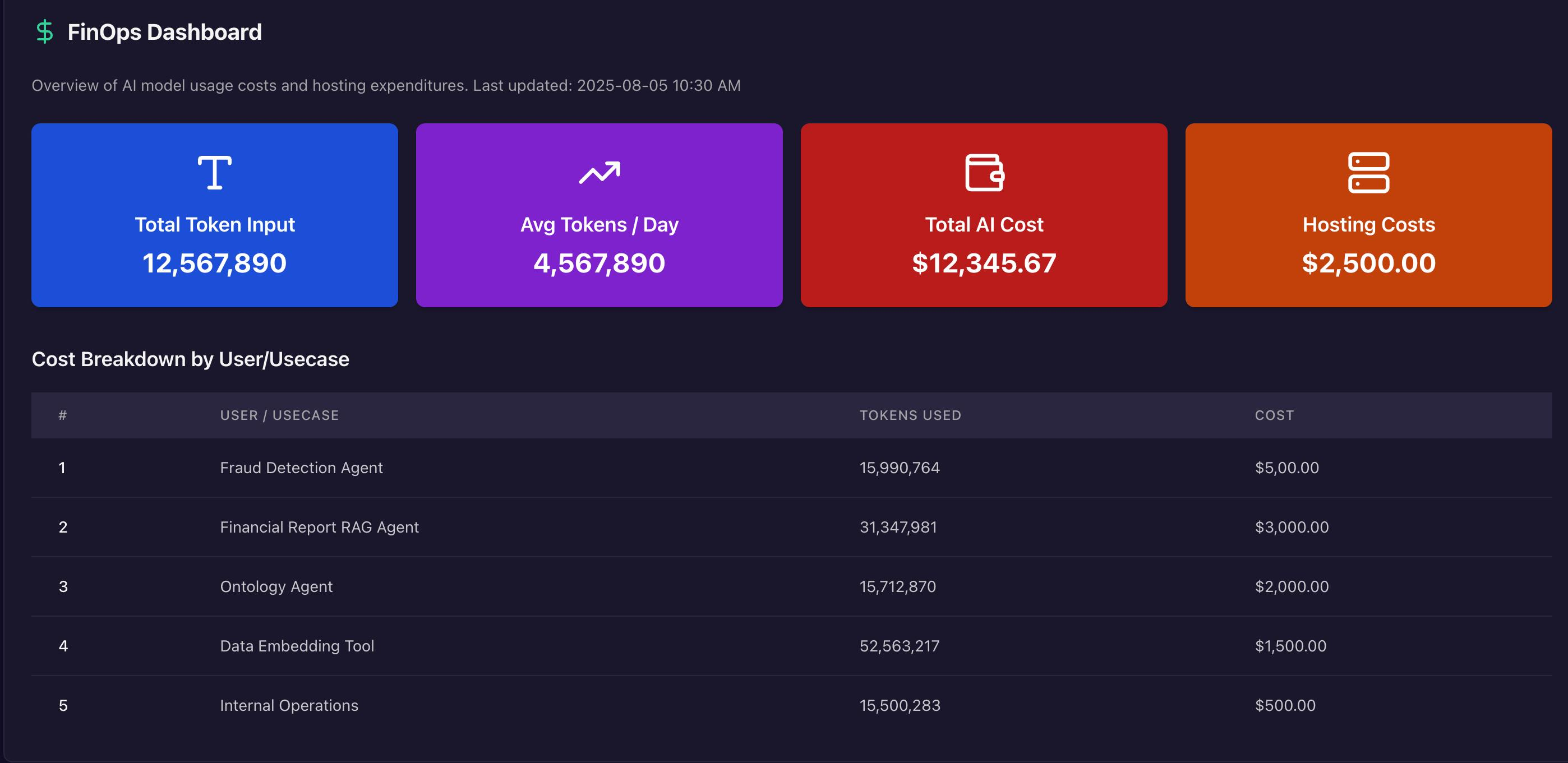The image size is (1568, 763).
Task: Select the Ontology Agent name
Action: coord(276,586)
